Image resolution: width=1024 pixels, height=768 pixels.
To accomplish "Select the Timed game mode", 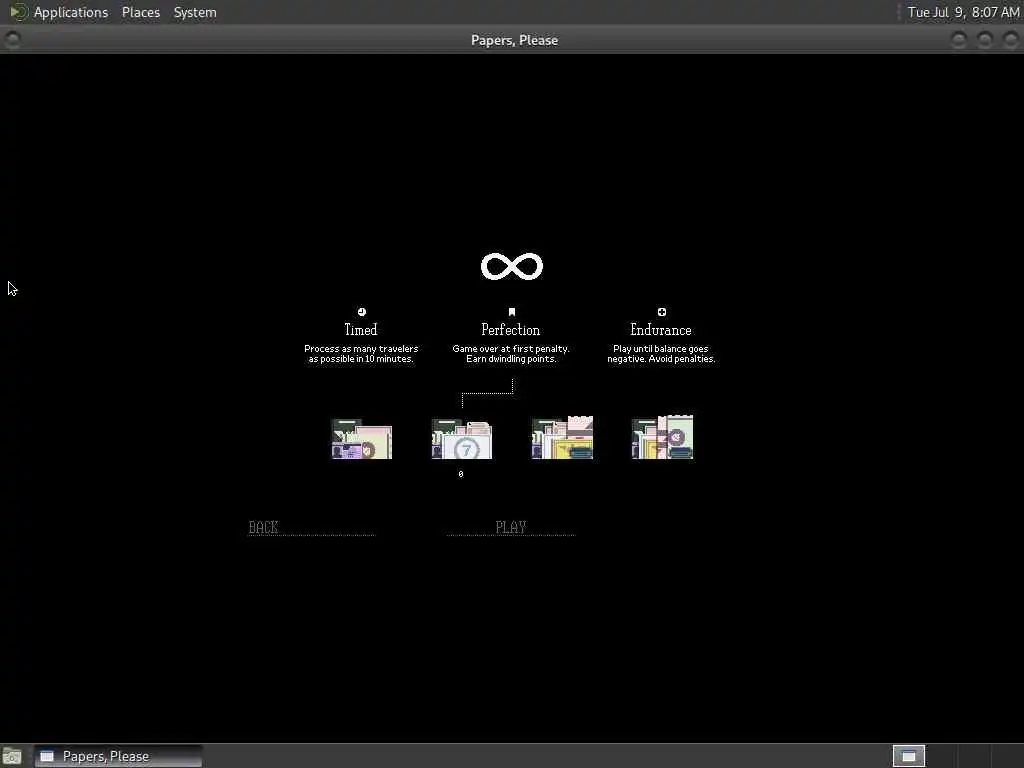I will click(360, 330).
